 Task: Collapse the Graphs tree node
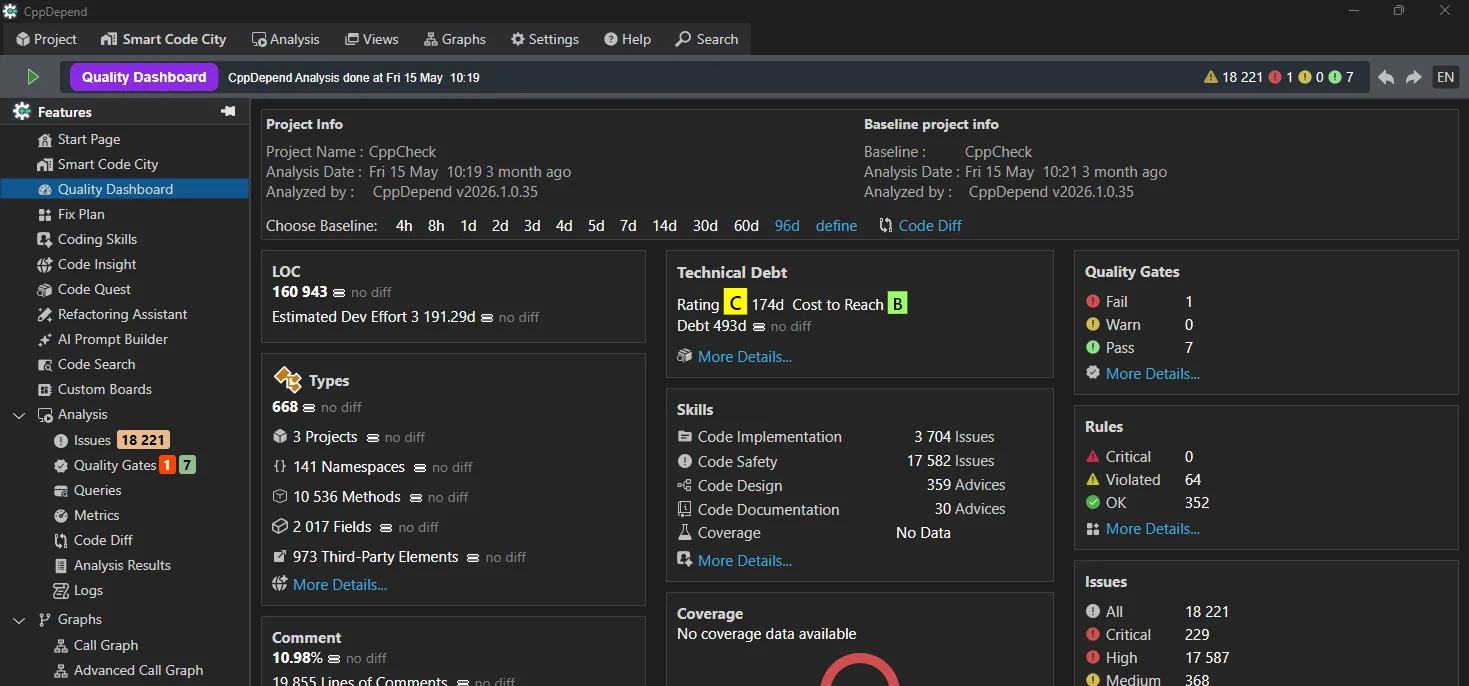[19, 620]
